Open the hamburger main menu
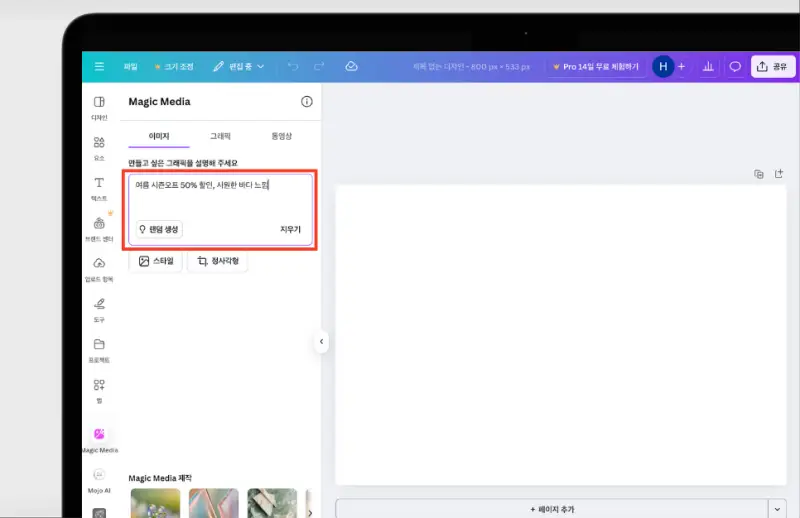Screen dimensions: 800x518 (x=99, y=66)
